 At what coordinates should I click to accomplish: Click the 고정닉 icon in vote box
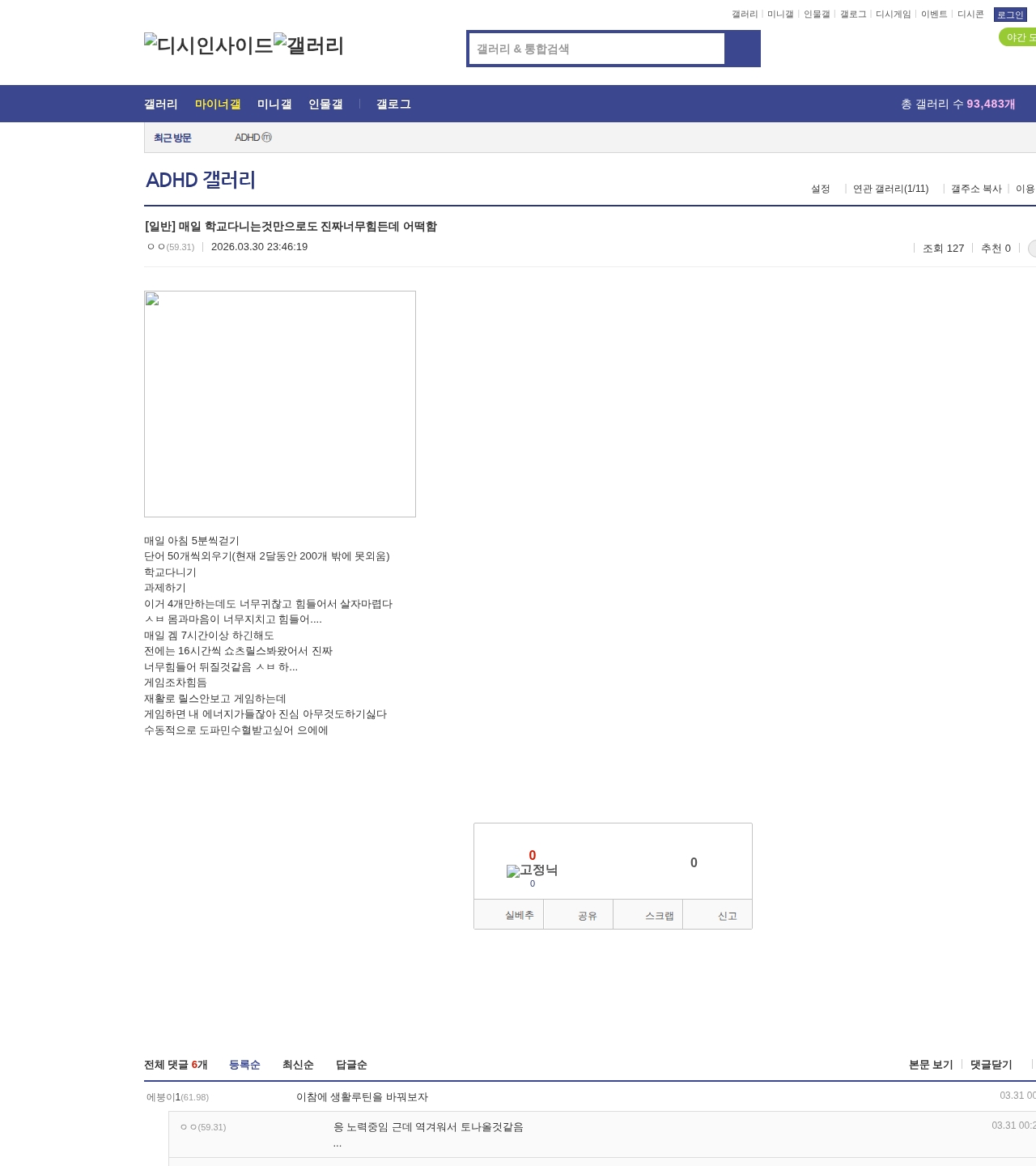pos(532,870)
